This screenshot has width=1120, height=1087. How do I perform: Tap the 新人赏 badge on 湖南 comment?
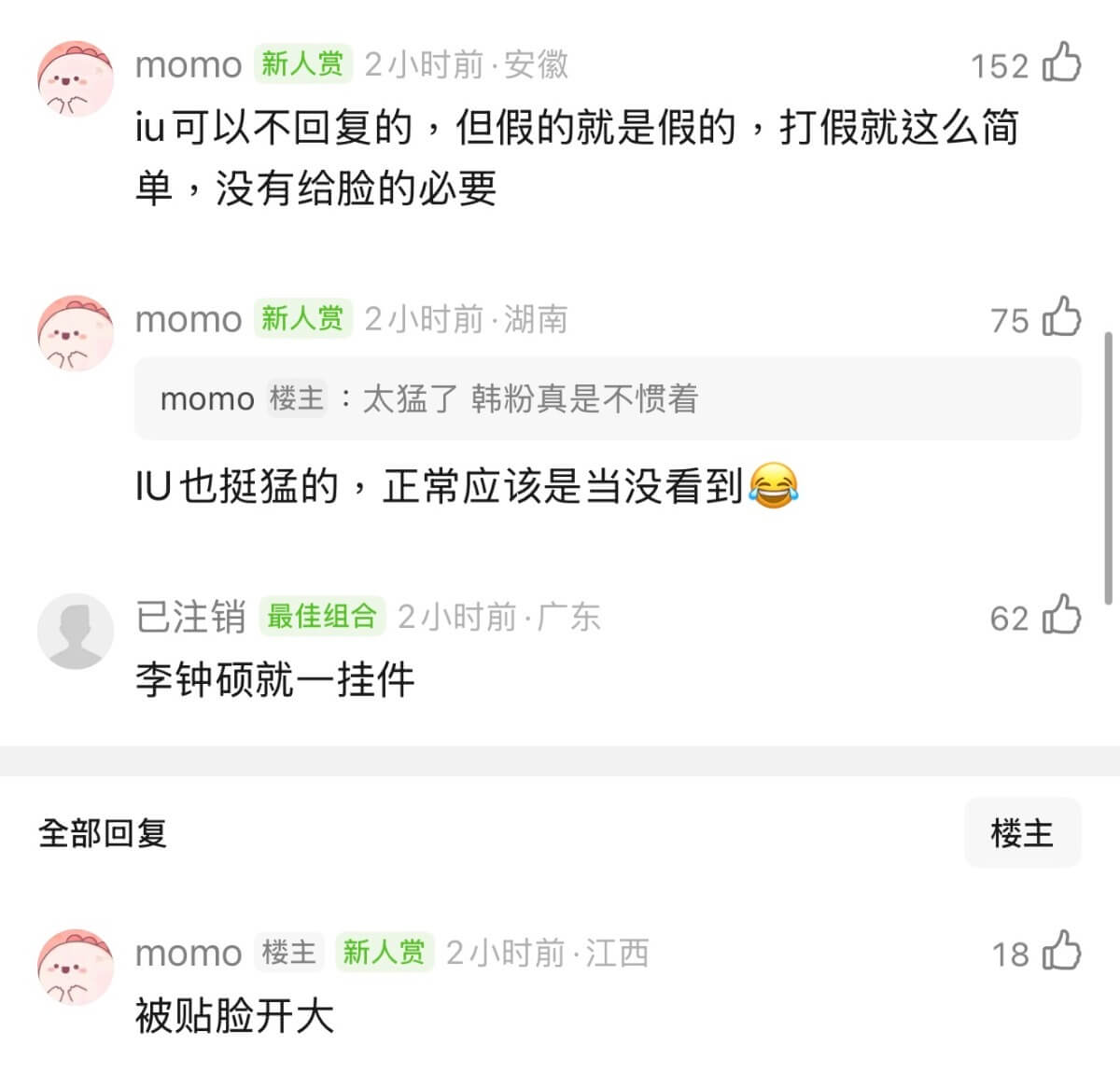pyautogui.click(x=302, y=318)
